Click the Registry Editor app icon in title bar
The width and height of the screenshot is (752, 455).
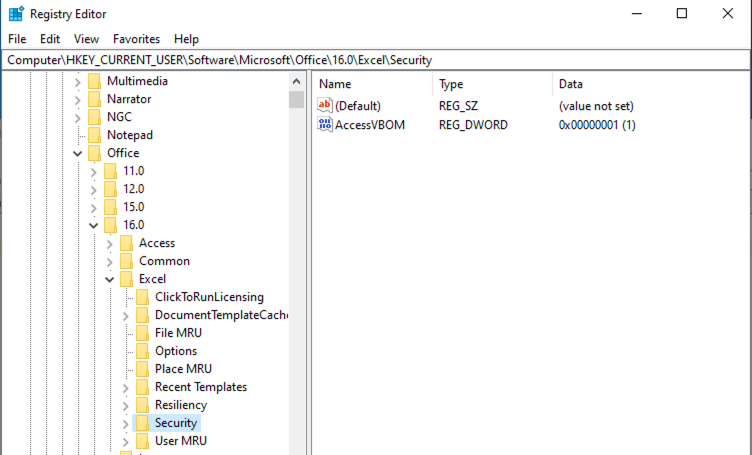15,14
